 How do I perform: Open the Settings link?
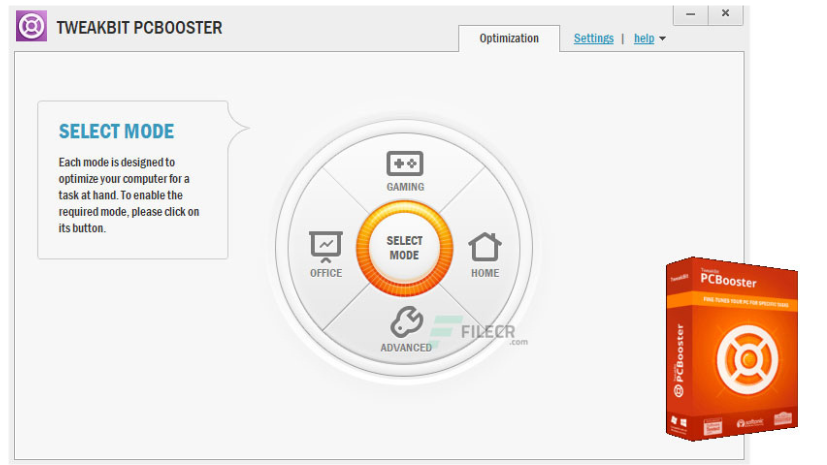click(593, 38)
